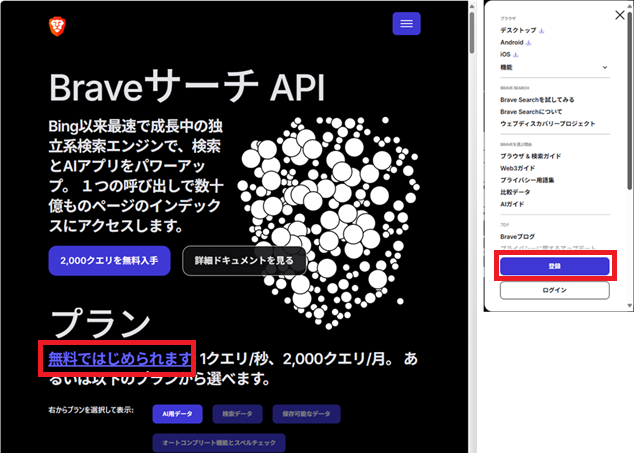Select Brave Searchを試してみる link
Image resolution: width=634 pixels, height=453 pixels.
[x=537, y=99]
